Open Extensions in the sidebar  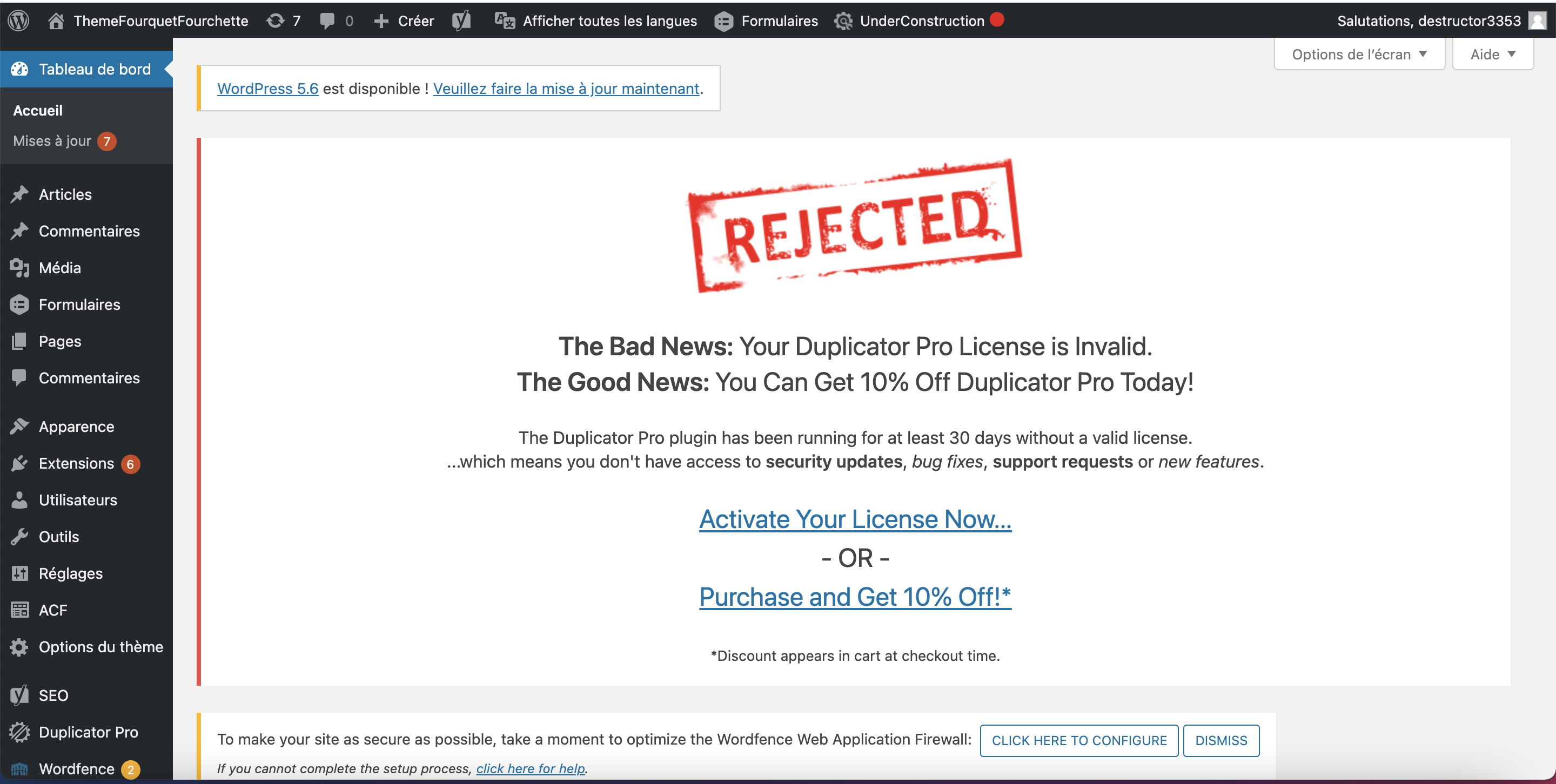pyautogui.click(x=76, y=463)
